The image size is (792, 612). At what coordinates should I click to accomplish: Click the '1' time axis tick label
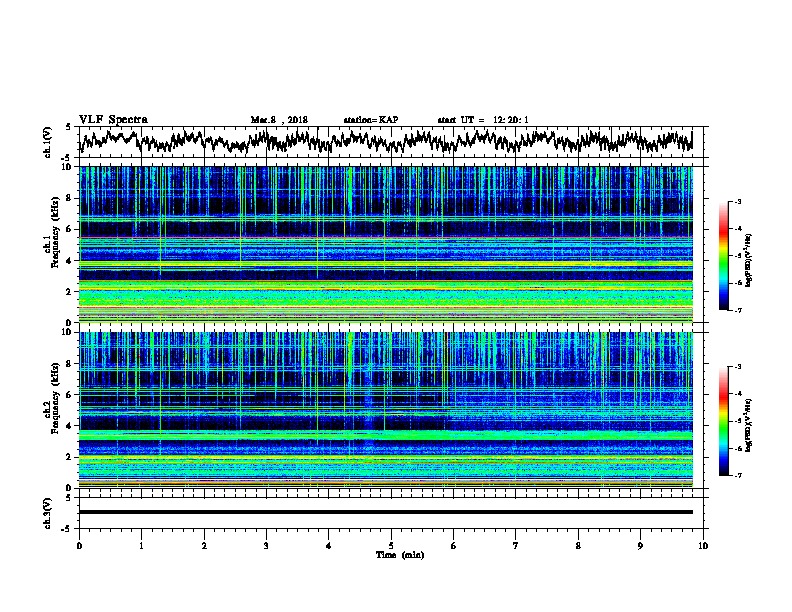141,545
